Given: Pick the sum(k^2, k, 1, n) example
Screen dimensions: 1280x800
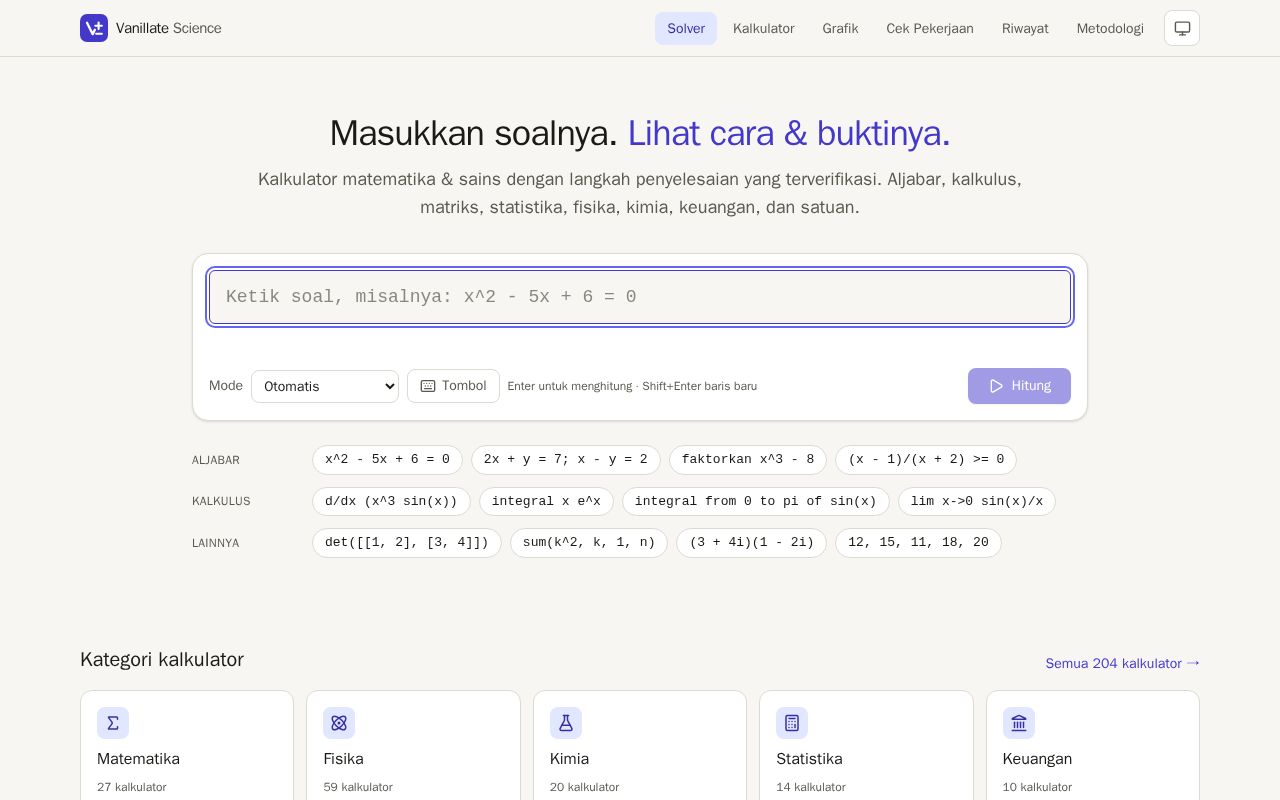Looking at the screenshot, I should pyautogui.click(x=589, y=543).
